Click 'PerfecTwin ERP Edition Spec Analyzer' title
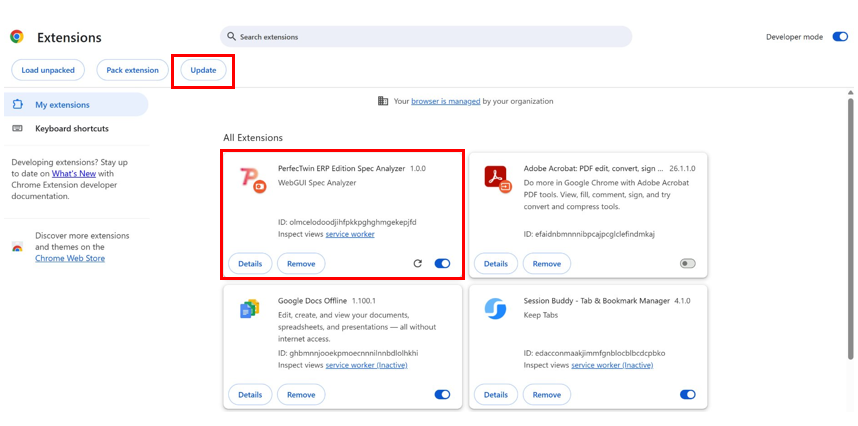The image size is (858, 426). 341,168
